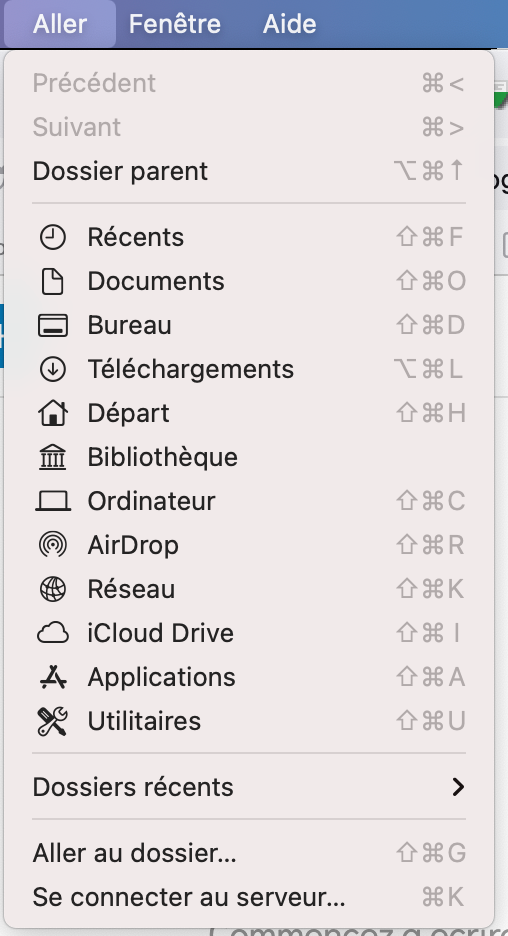Open the Aide menu
508x936 pixels.
[290, 24]
